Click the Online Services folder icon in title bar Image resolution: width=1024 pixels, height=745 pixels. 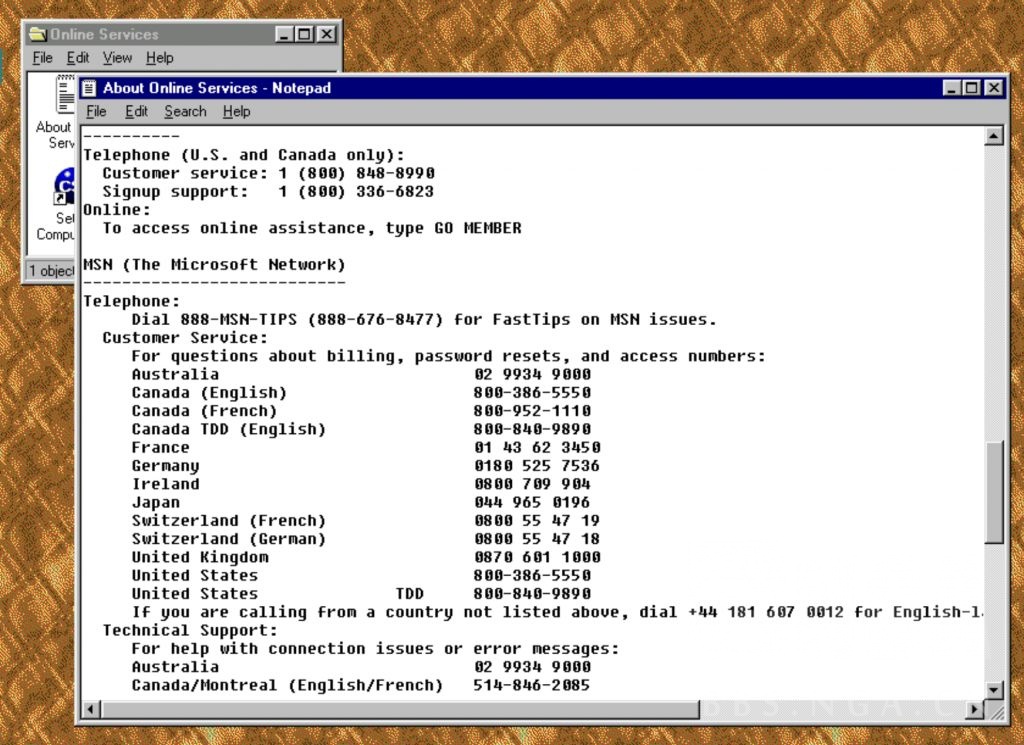[38, 34]
